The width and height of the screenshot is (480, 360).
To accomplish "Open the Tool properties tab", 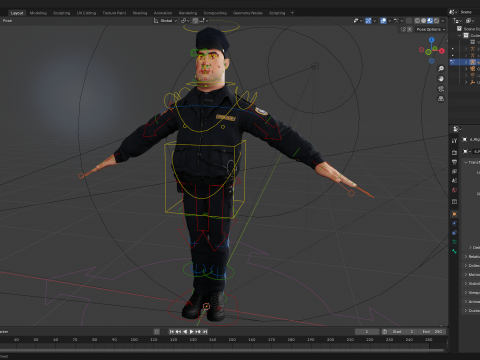I will (454, 141).
